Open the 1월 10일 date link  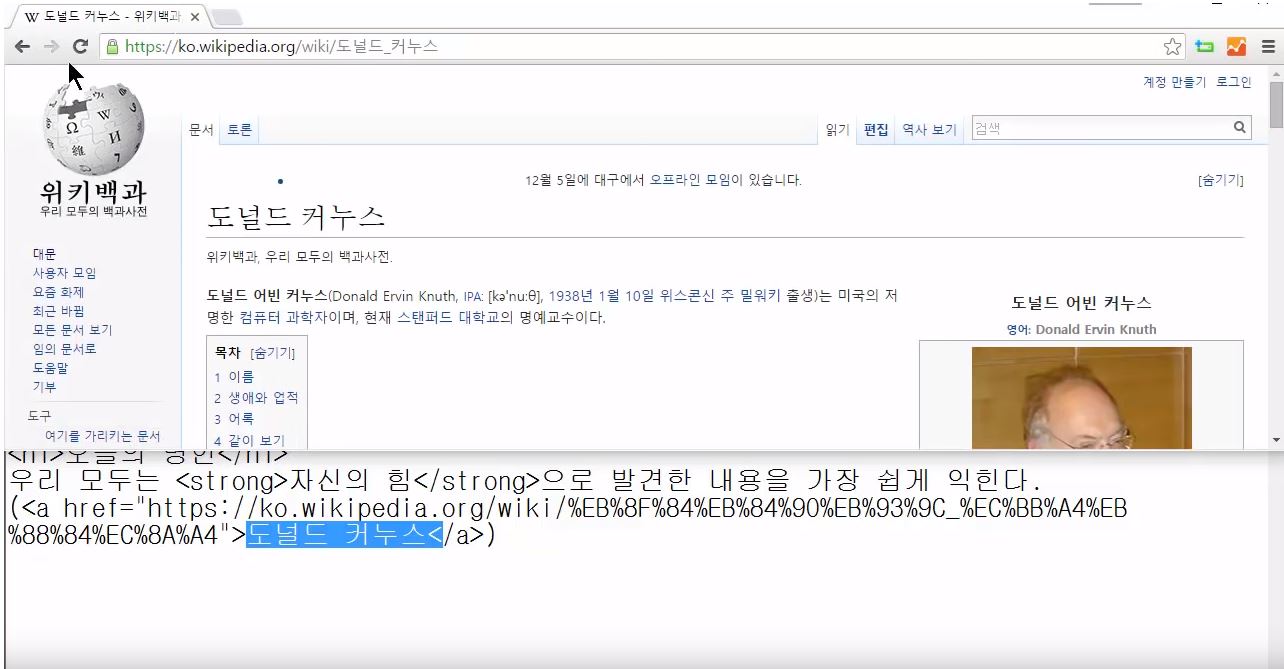[x=625, y=296]
